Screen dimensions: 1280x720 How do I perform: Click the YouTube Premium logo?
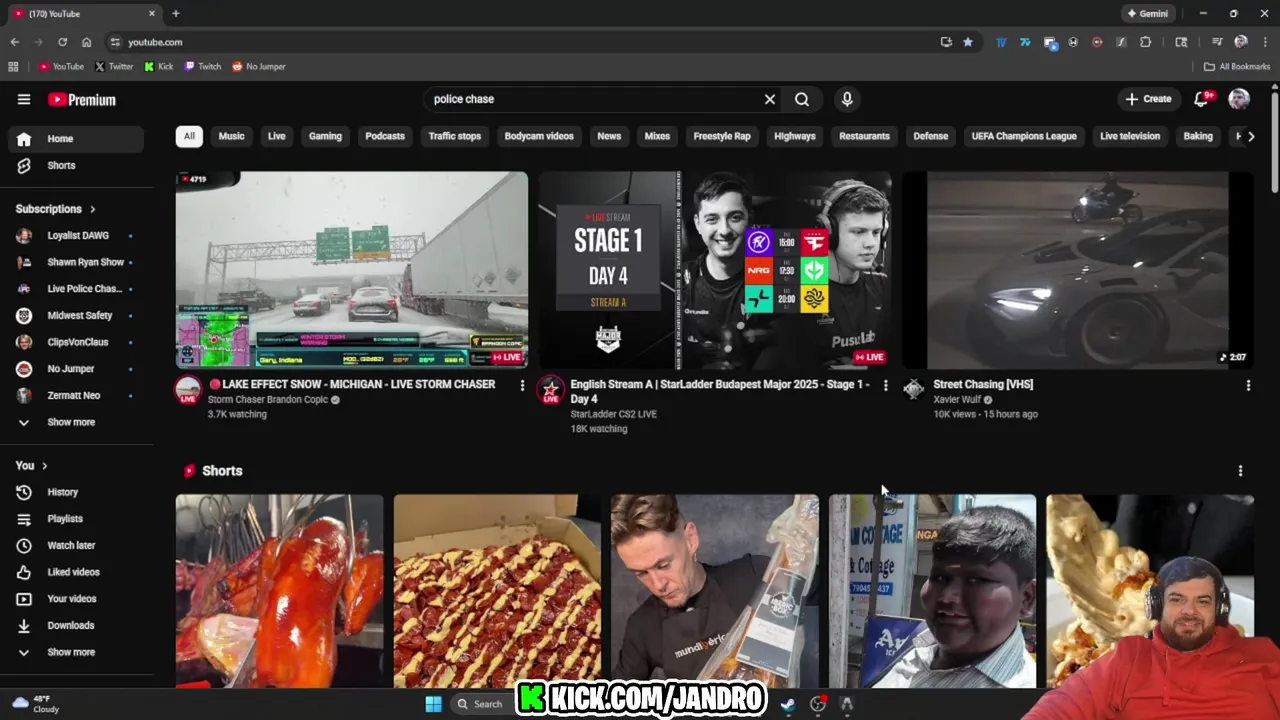82,100
